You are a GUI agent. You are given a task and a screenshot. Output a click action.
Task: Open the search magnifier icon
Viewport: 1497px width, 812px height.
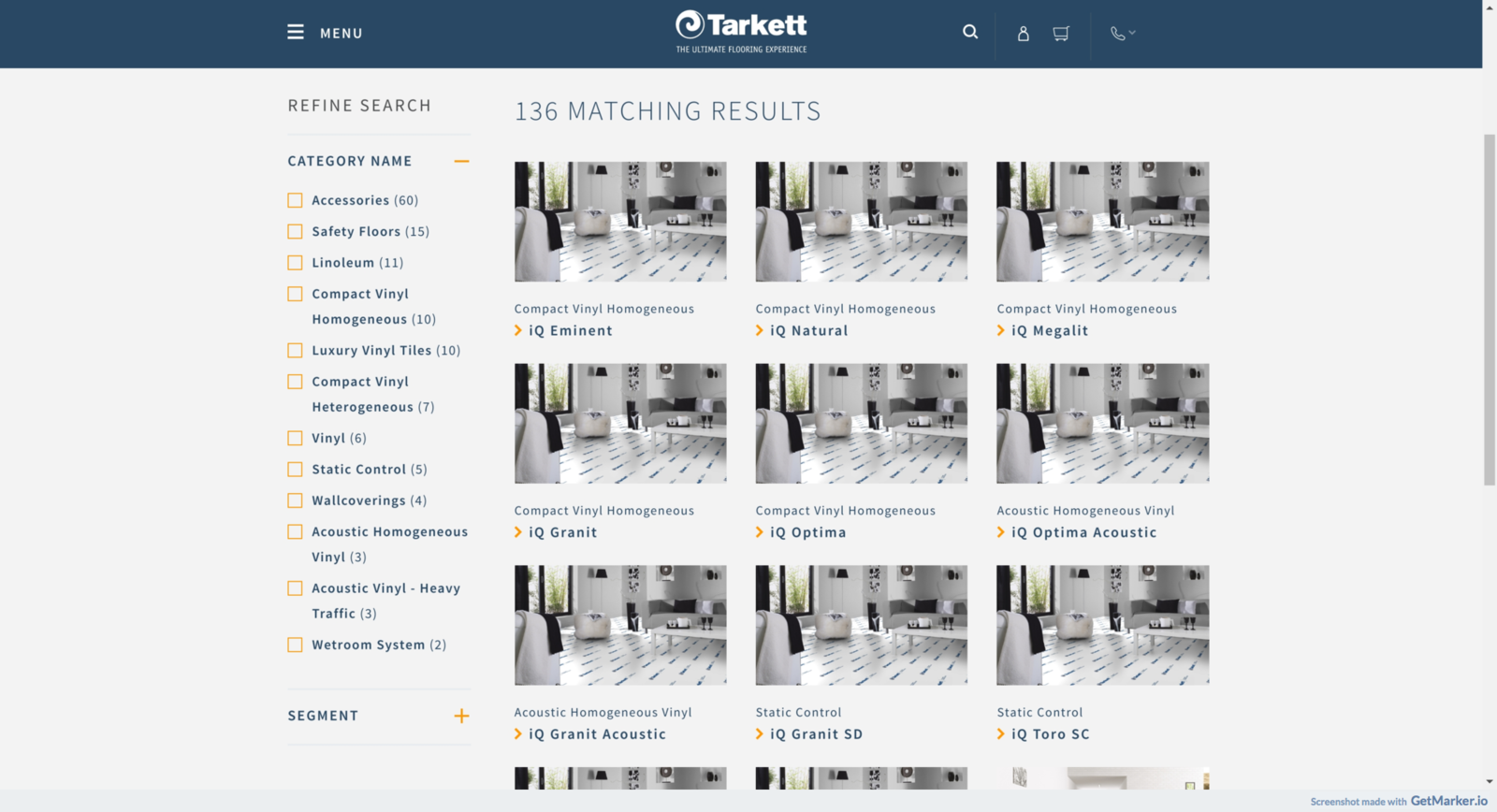point(970,32)
